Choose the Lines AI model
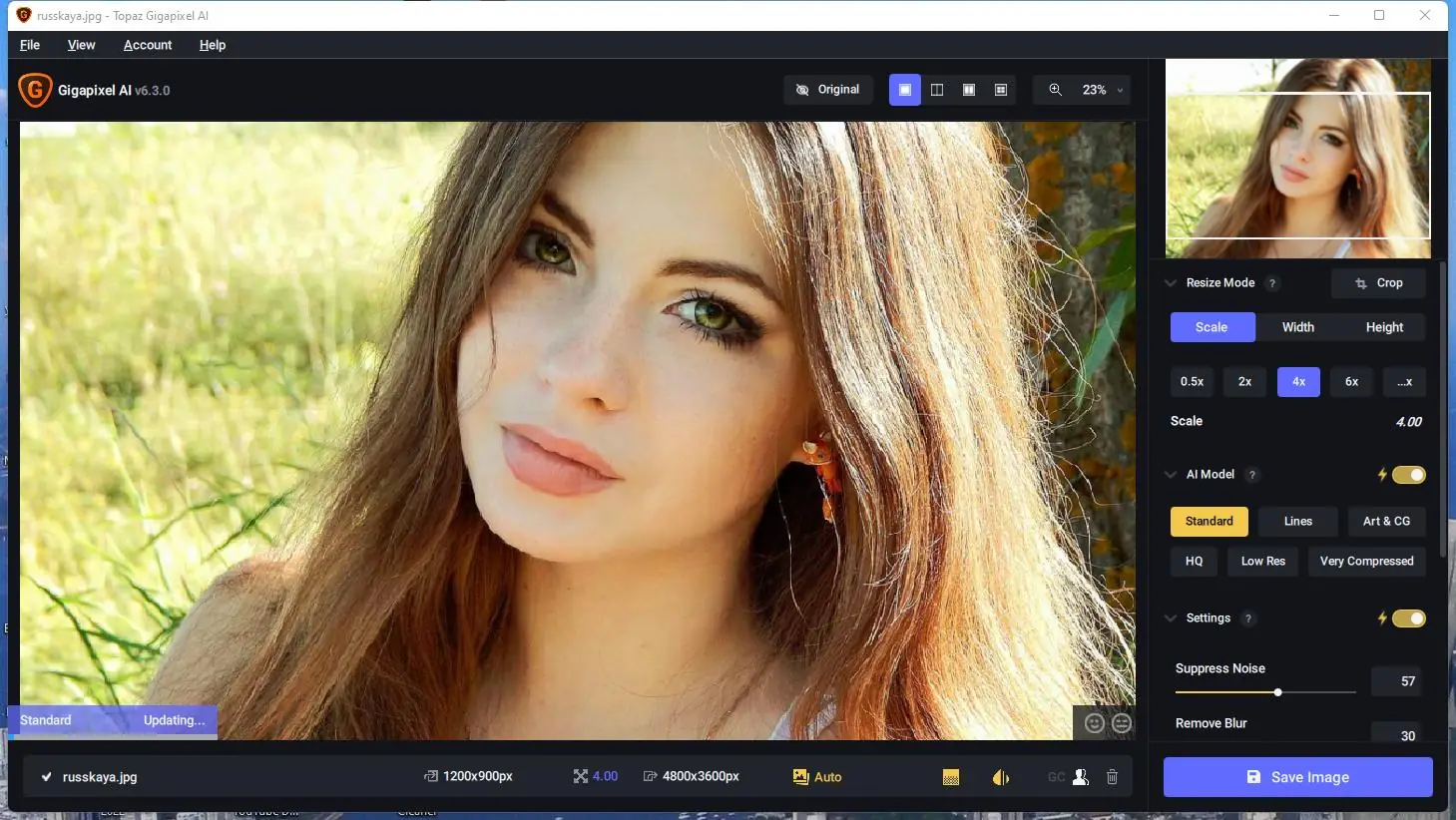 click(1298, 522)
